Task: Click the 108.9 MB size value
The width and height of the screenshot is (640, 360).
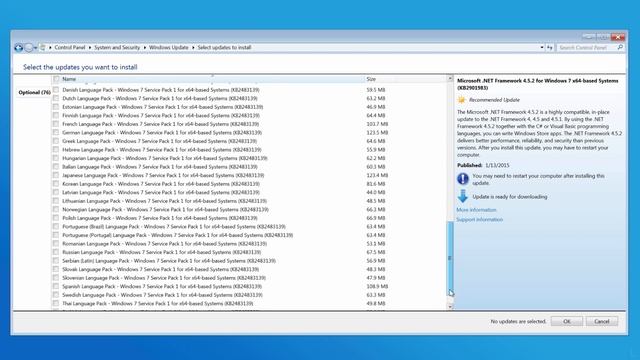Action: click(377, 287)
